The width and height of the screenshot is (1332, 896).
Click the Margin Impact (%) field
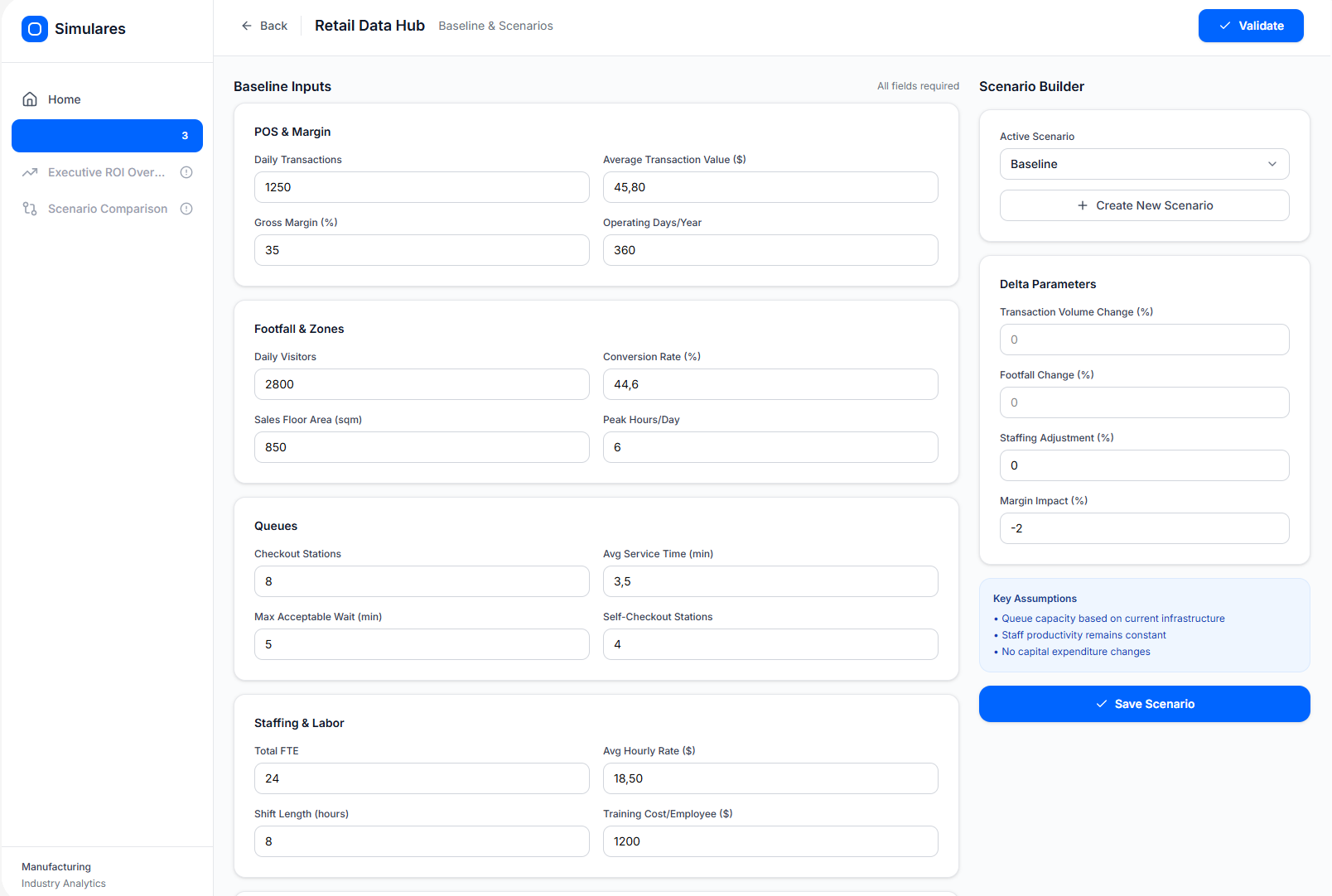[1144, 527]
